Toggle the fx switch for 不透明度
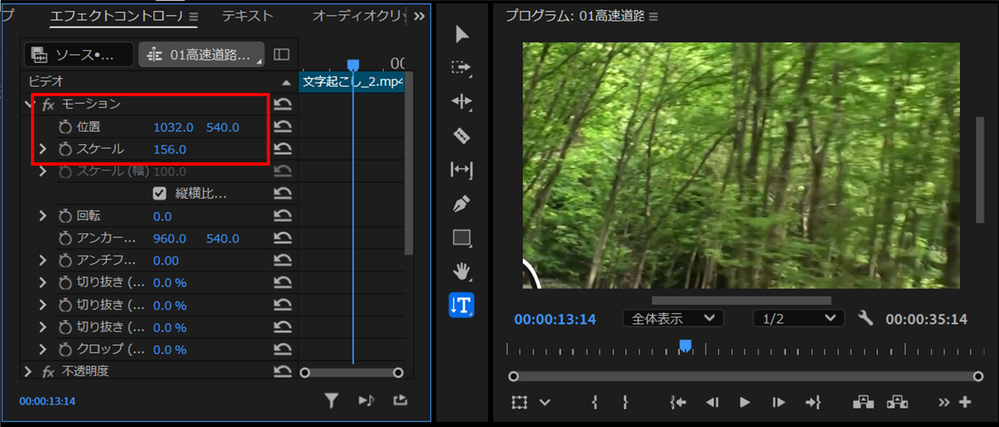The height and width of the screenshot is (427, 999). 48,372
